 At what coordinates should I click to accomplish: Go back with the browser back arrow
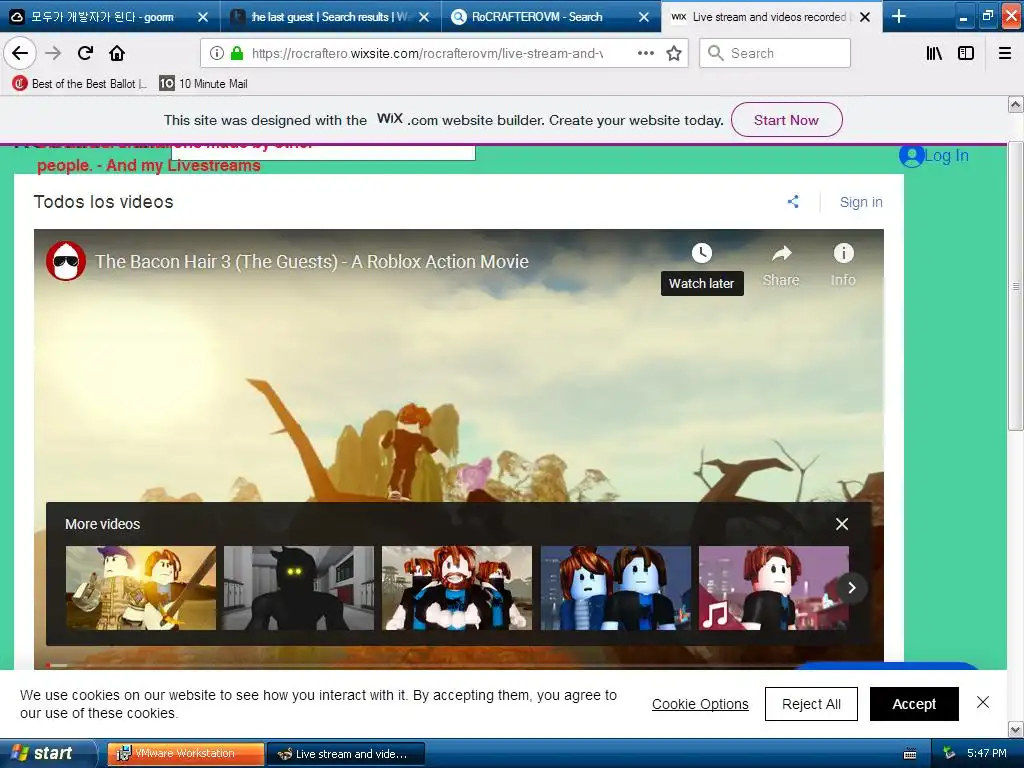click(20, 53)
